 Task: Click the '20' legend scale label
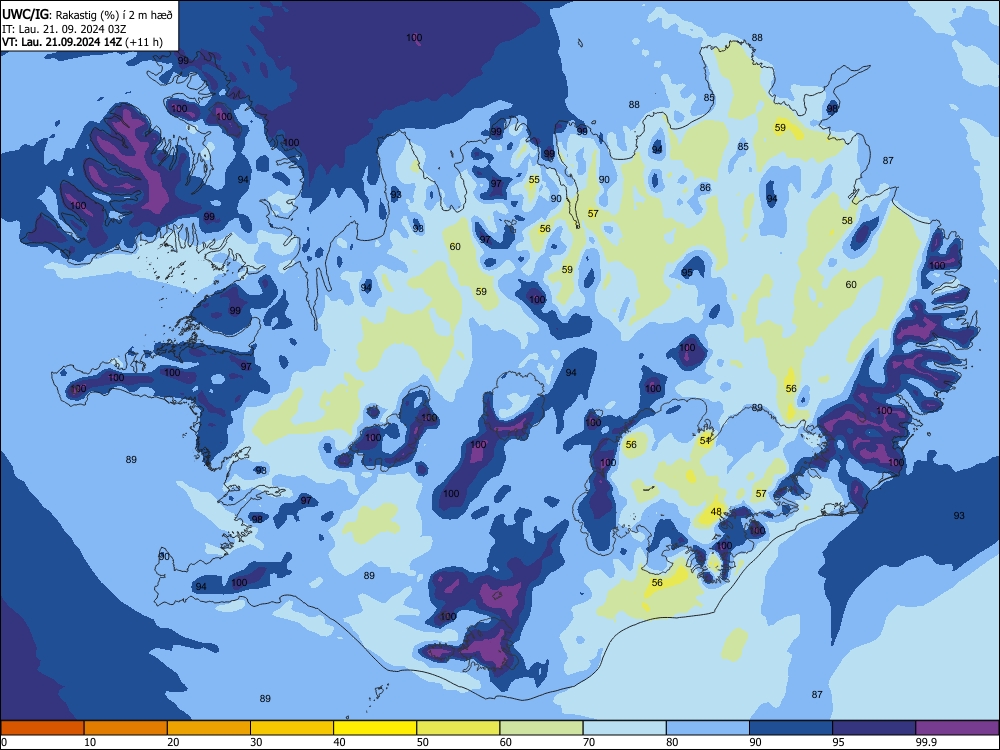click(173, 742)
